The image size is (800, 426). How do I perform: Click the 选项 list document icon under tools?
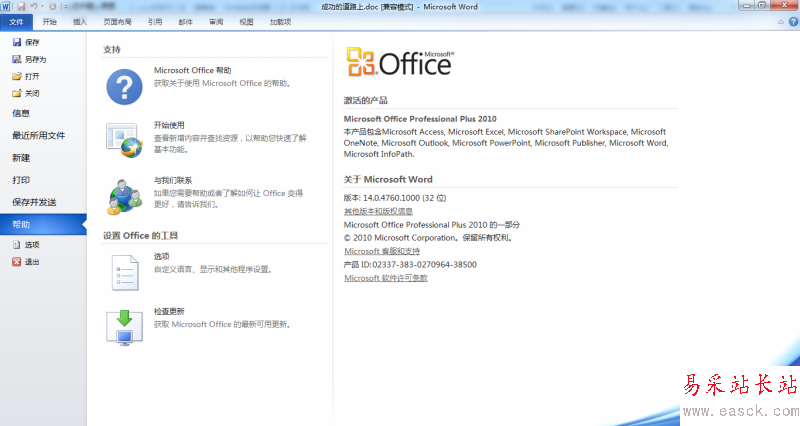coord(125,272)
